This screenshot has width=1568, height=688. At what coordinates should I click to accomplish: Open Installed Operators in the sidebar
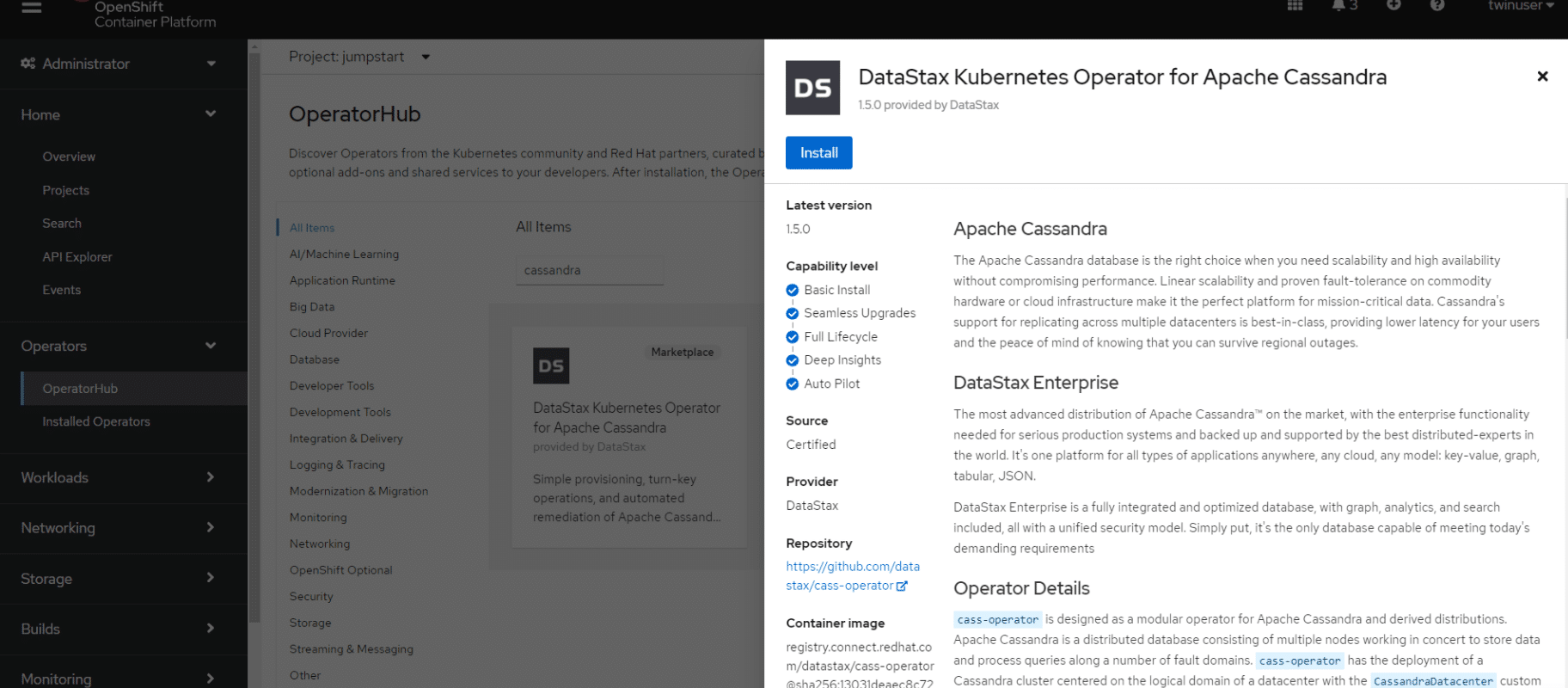pyautogui.click(x=96, y=421)
